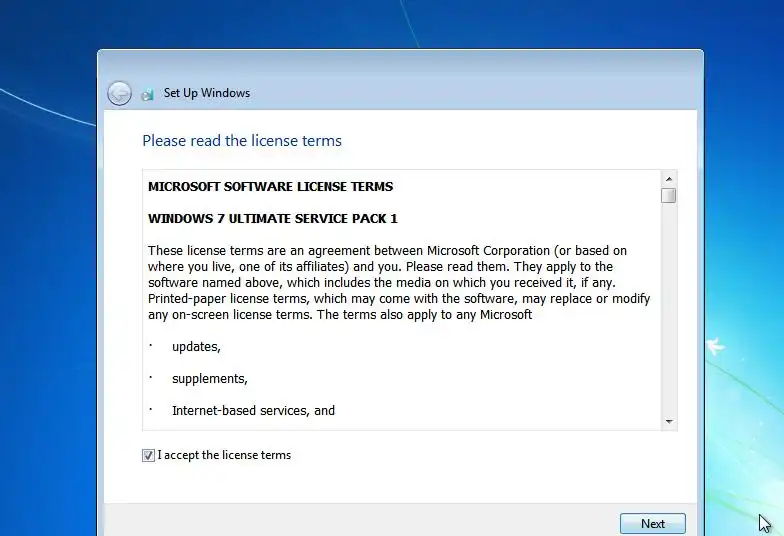Continue with the Next button

pyautogui.click(x=652, y=524)
